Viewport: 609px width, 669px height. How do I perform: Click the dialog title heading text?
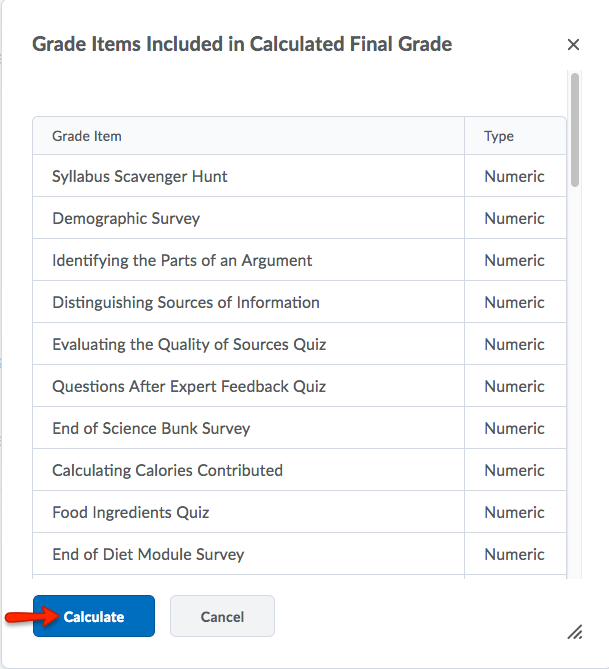242,44
